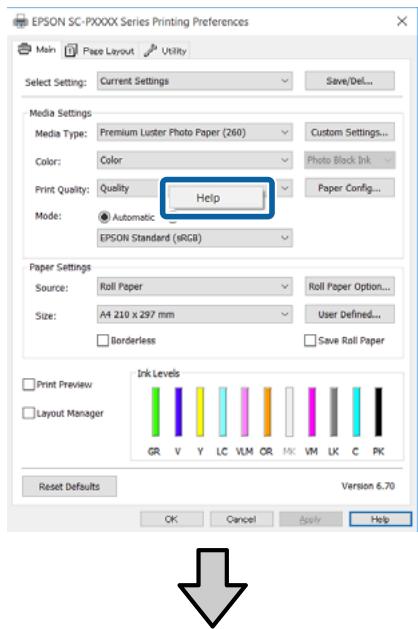Open the Color dropdown

tap(195, 160)
